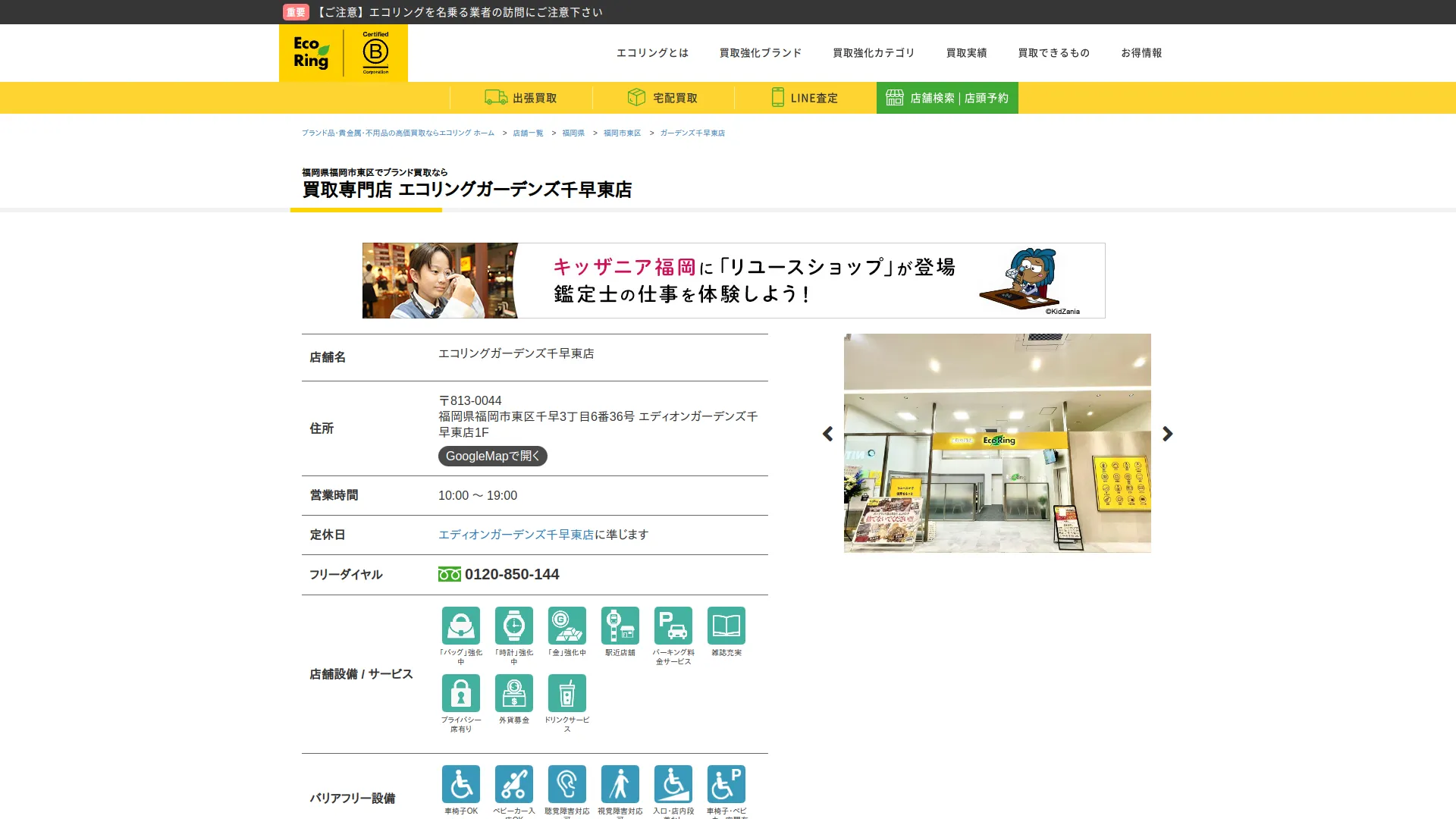Click the 駅近店舗 station icon
The height and width of the screenshot is (819, 1456).
[x=620, y=626]
